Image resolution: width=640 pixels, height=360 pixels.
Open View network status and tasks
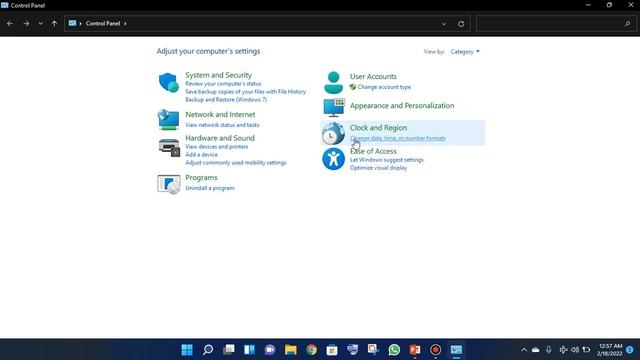tap(222, 125)
